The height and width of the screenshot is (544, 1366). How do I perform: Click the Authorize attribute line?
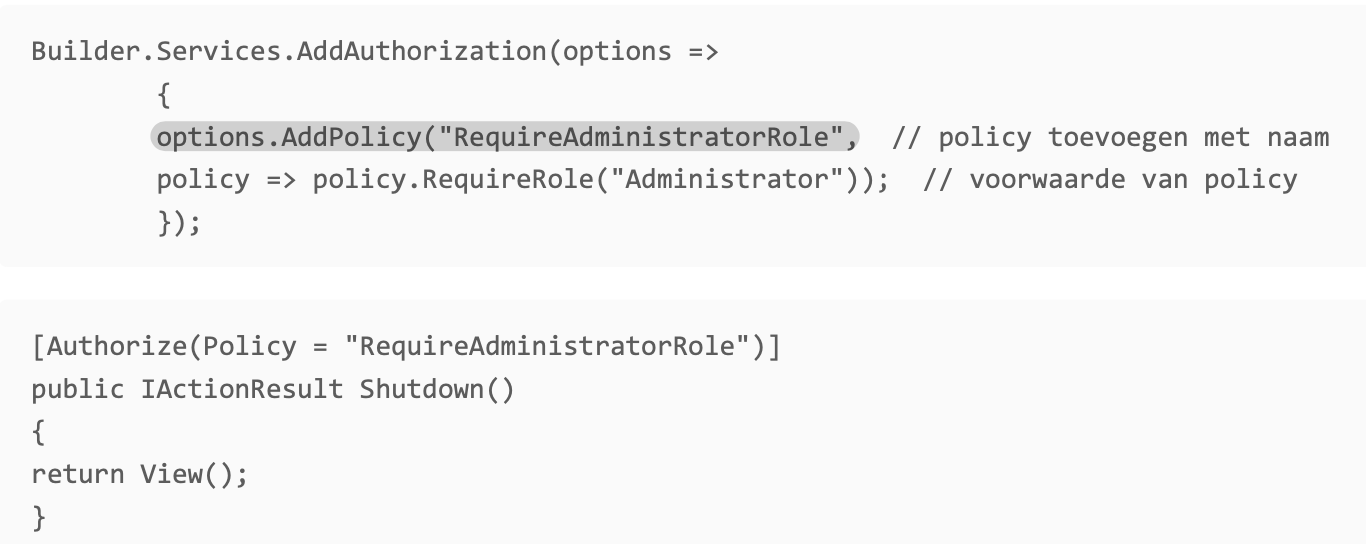click(406, 347)
